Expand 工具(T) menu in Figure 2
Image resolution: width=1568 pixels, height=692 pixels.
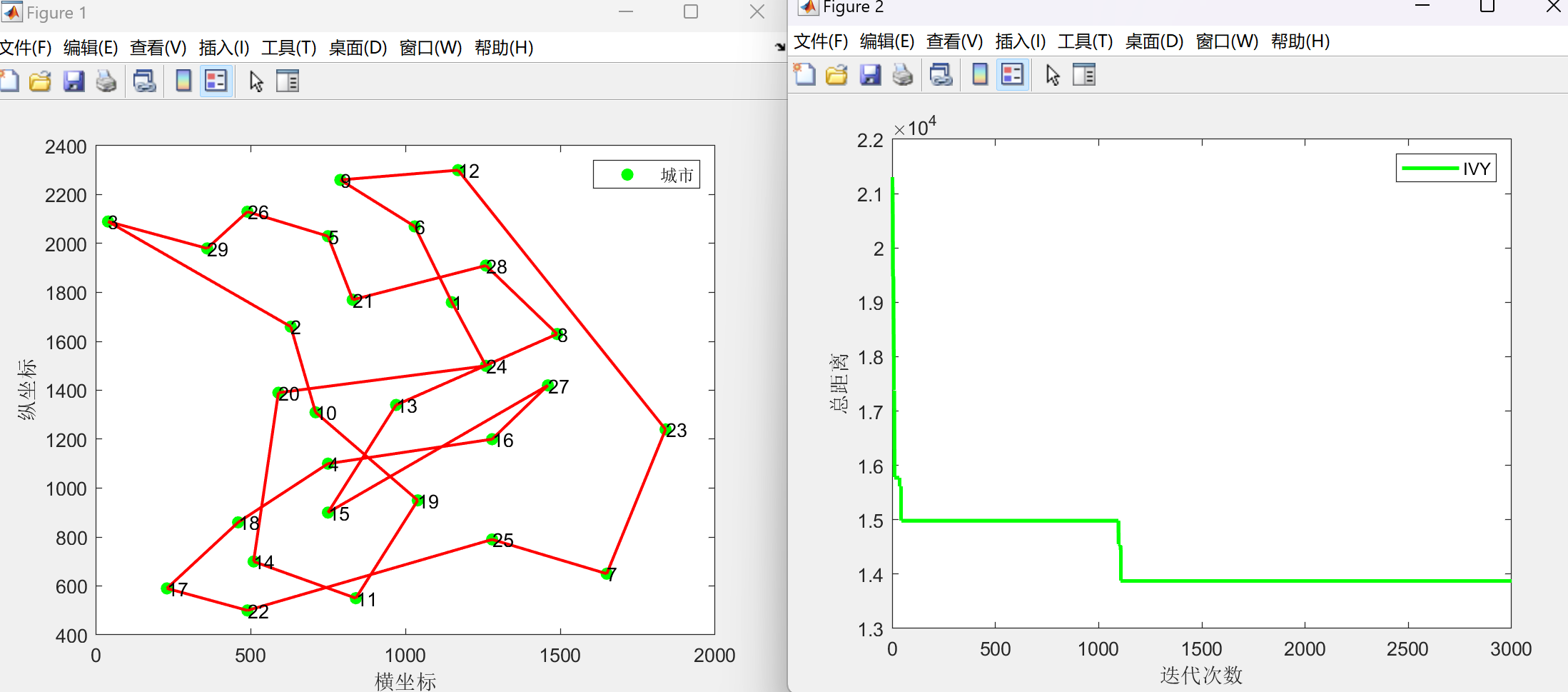point(1085,41)
